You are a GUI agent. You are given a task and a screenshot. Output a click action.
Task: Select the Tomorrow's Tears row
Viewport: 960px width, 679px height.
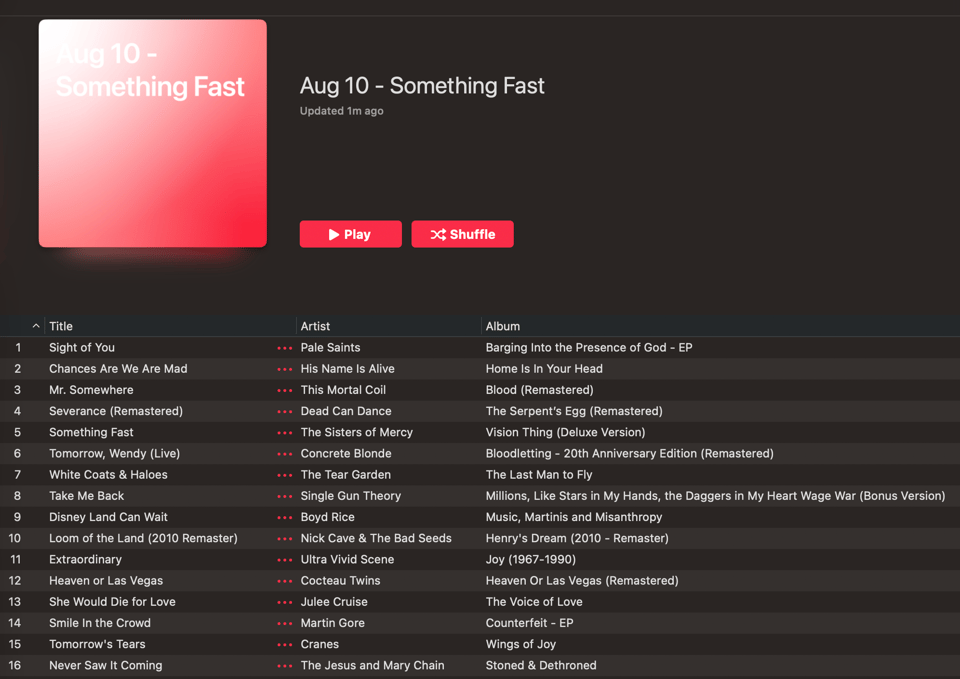(x=480, y=644)
